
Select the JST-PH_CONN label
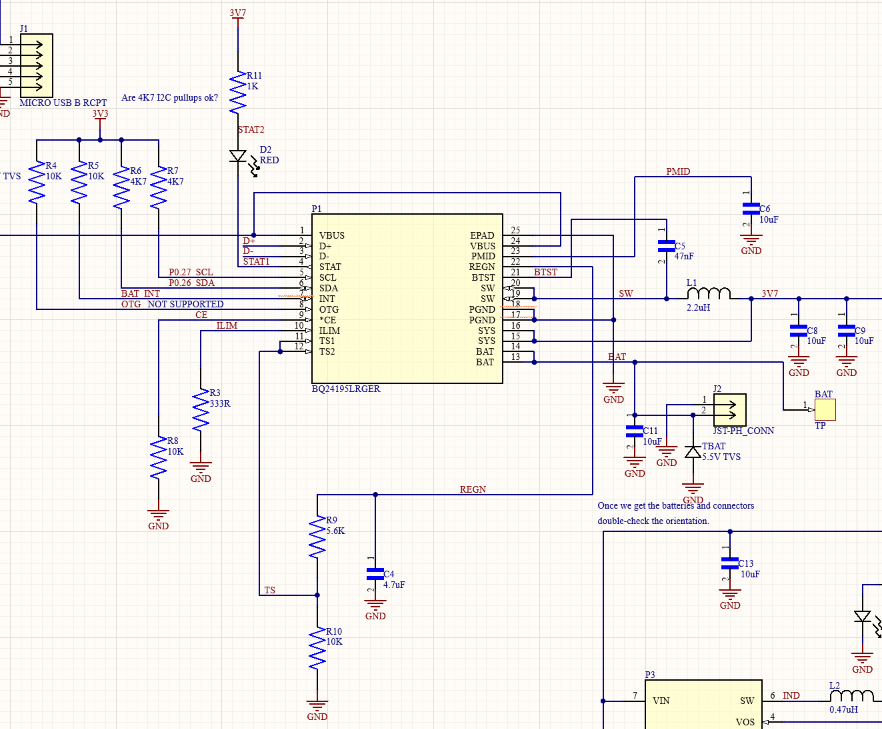pos(743,430)
